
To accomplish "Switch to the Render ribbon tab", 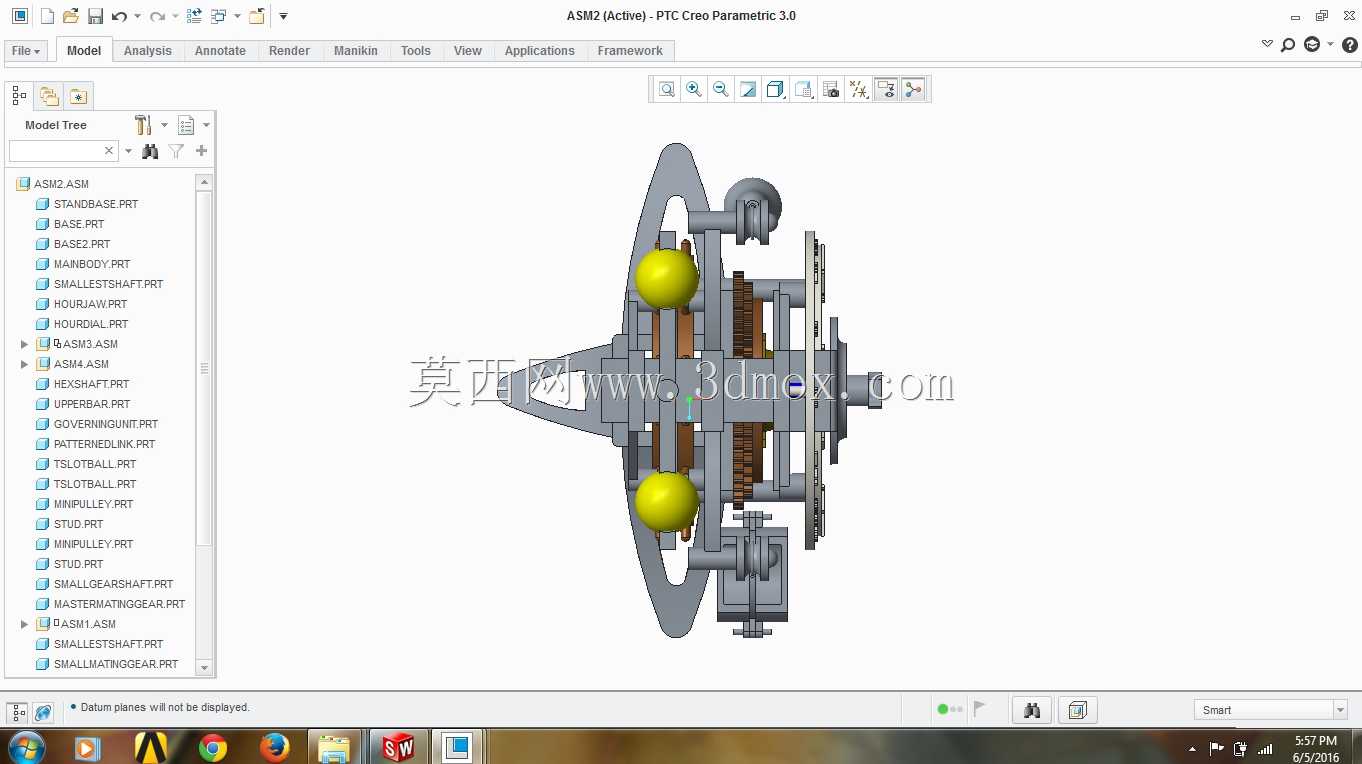I will (289, 51).
